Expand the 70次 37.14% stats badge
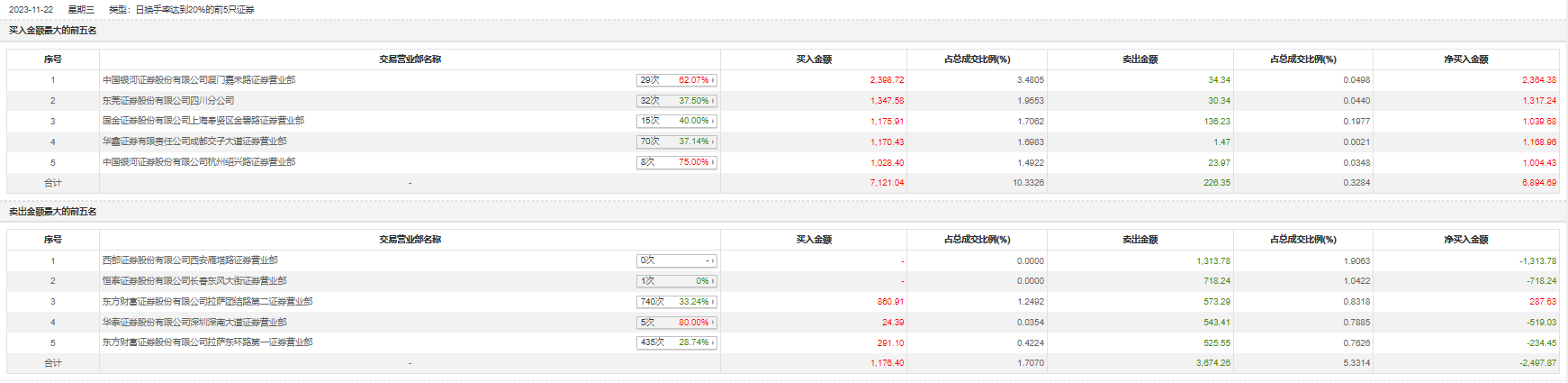 click(x=676, y=141)
